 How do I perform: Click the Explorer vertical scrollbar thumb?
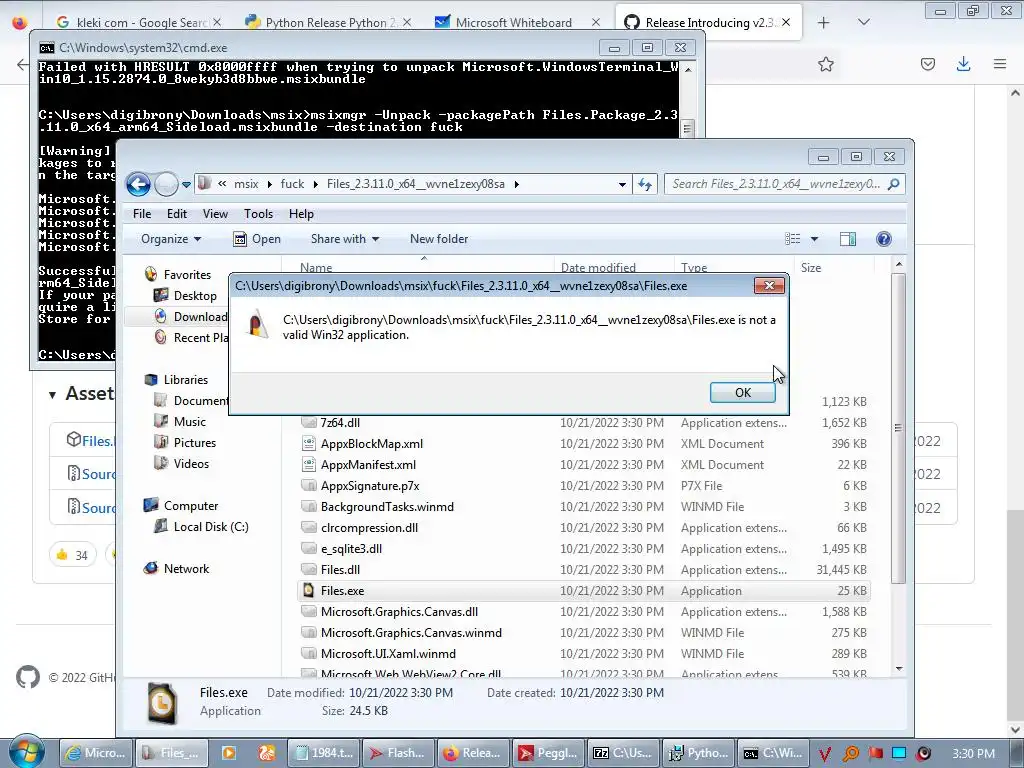[x=899, y=428]
